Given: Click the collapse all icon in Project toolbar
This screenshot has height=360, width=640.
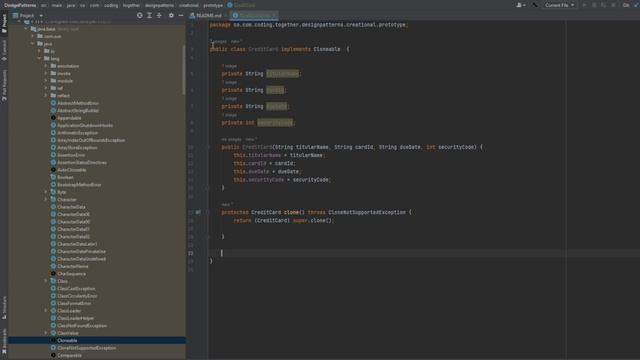Looking at the screenshot, I should tap(159, 15).
